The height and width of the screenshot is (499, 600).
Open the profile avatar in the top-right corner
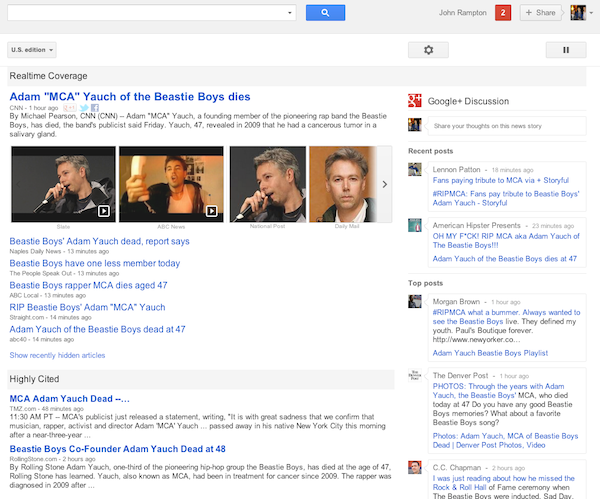578,13
